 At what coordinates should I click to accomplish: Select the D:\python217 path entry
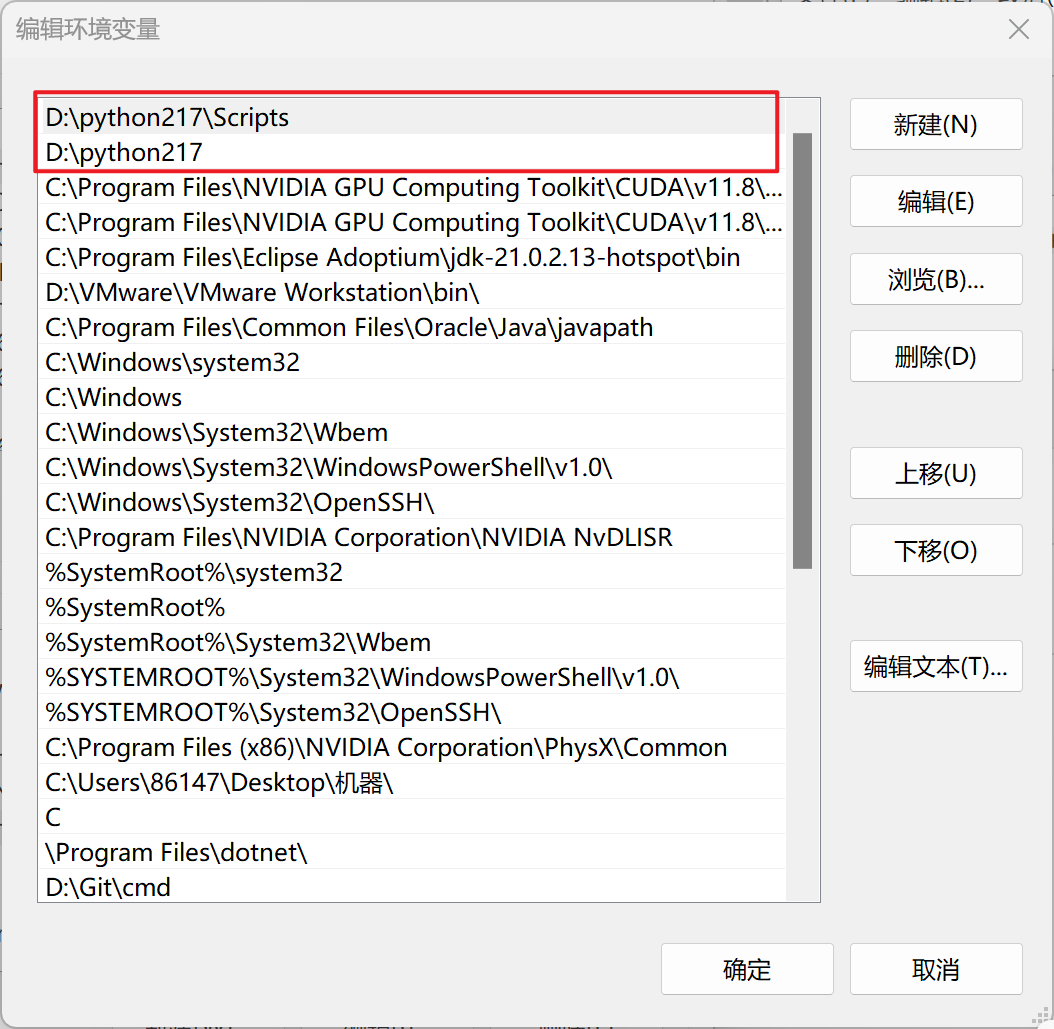coord(124,153)
